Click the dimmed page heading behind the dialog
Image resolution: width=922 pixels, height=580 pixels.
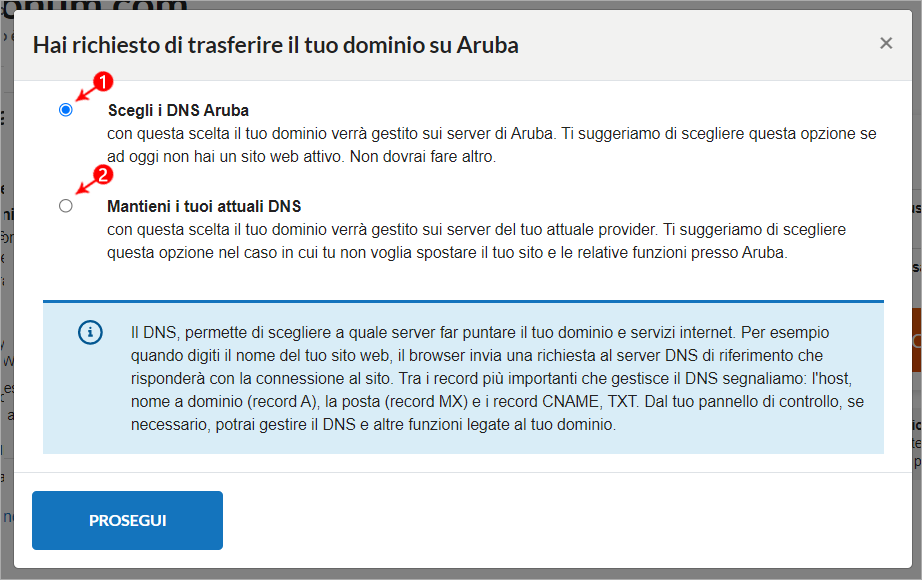[94, 6]
